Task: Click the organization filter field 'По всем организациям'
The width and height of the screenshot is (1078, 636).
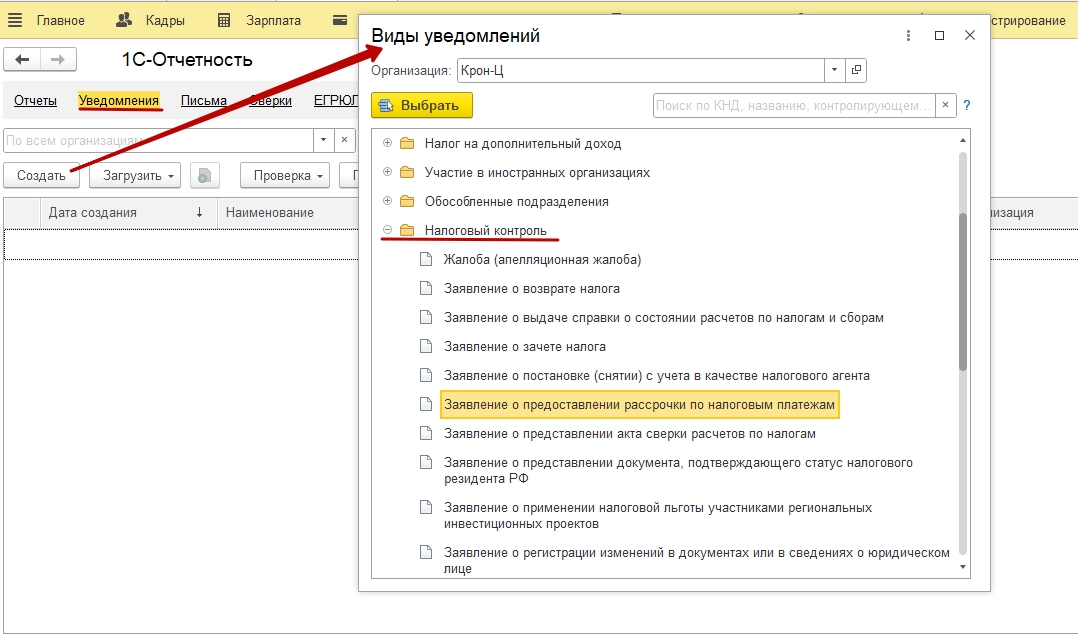Action: click(x=158, y=140)
